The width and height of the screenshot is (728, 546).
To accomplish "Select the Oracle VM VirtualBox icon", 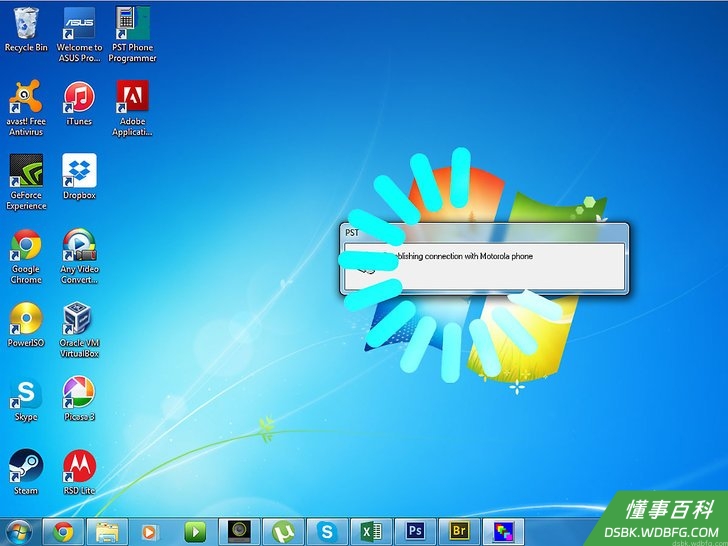I will pos(79,330).
